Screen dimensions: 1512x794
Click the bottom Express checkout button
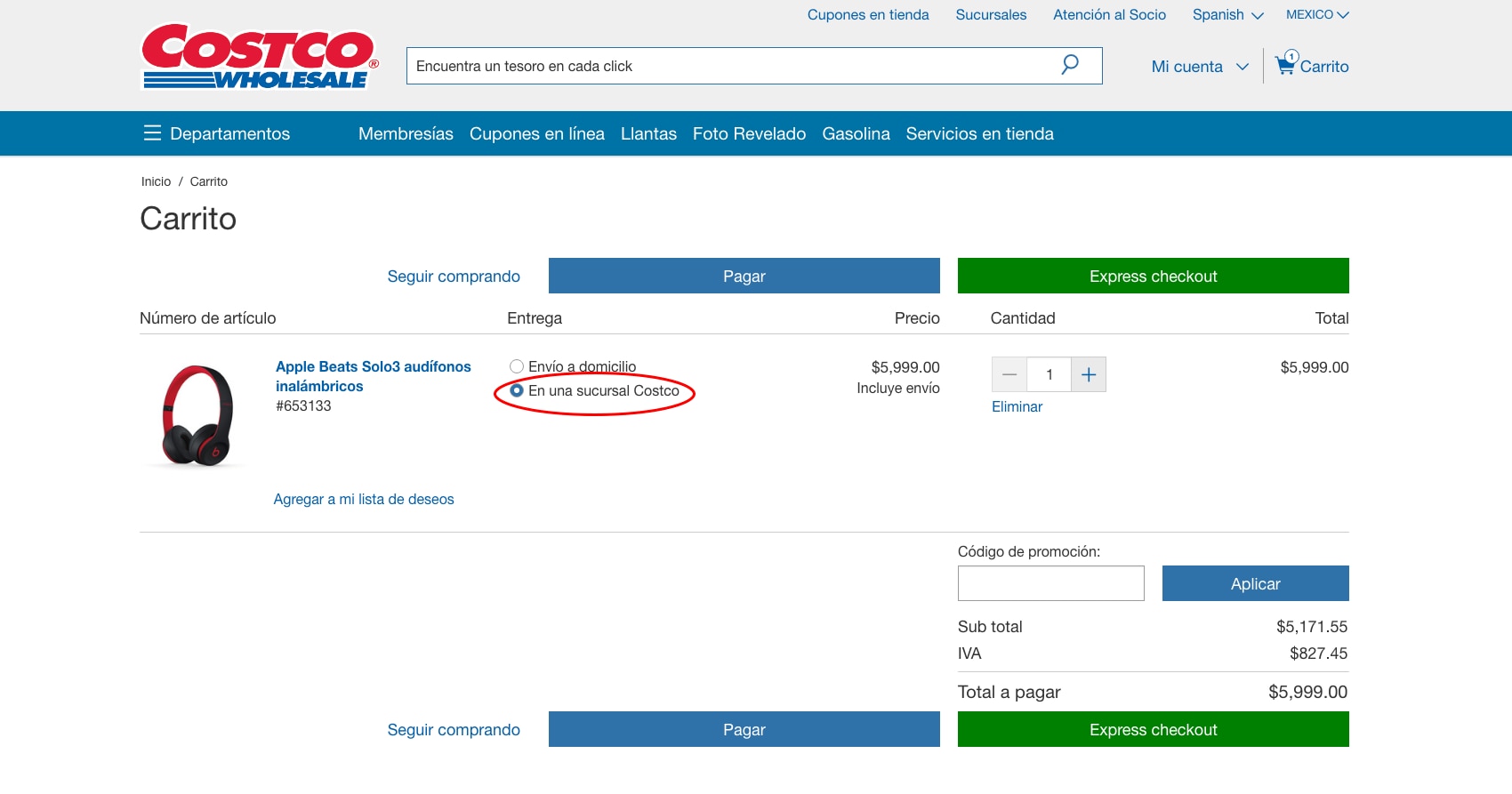1154,729
